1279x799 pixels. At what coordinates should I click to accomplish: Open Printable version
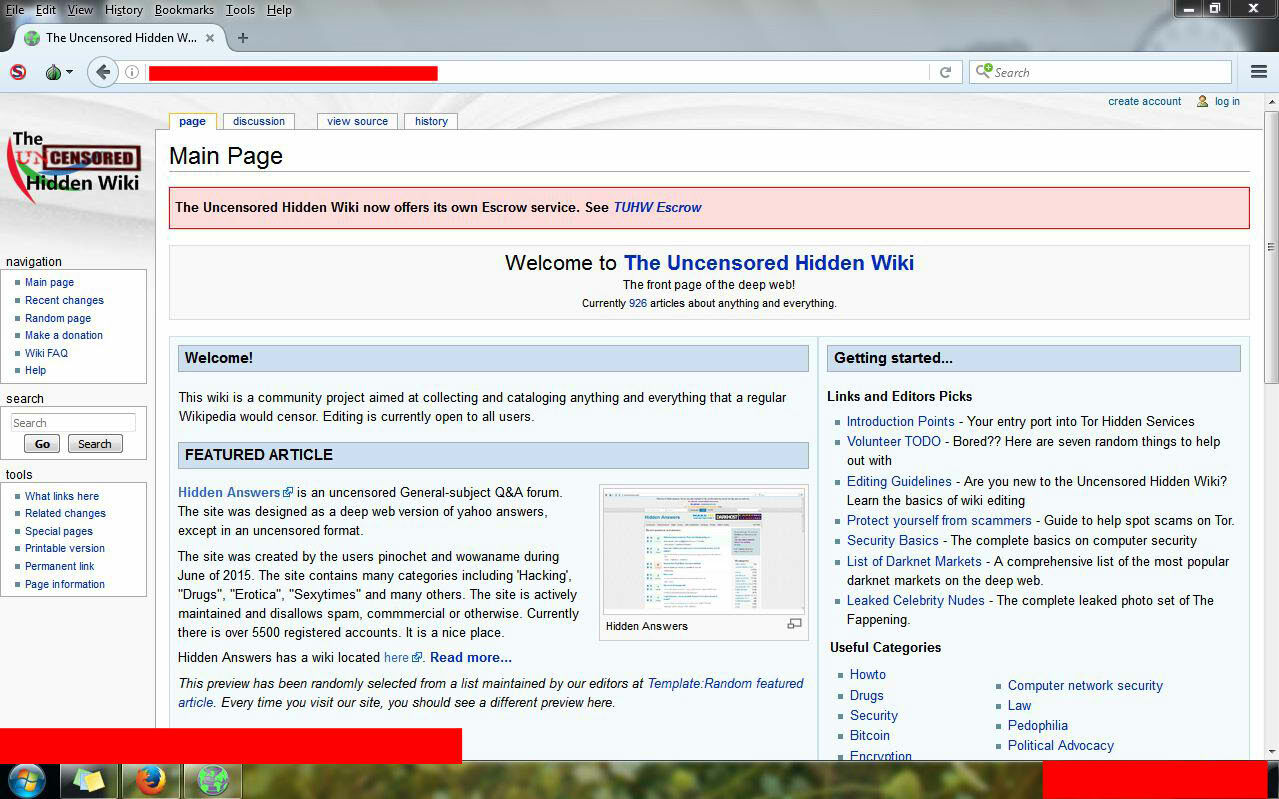pos(65,548)
